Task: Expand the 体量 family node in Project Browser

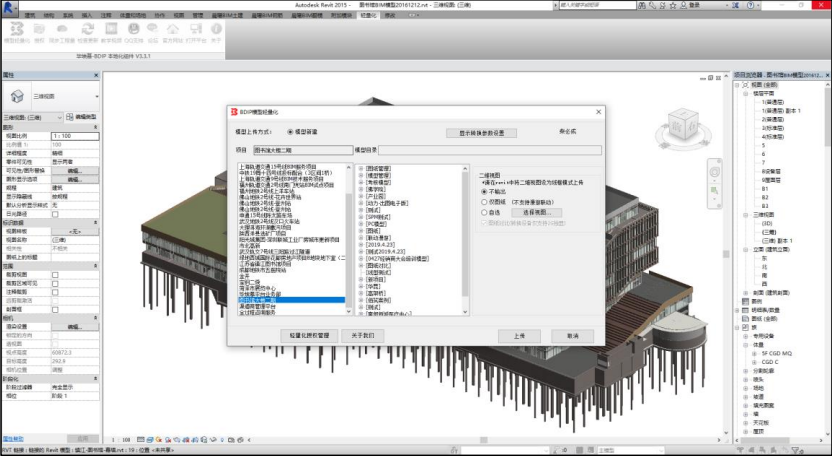Action: [746, 345]
